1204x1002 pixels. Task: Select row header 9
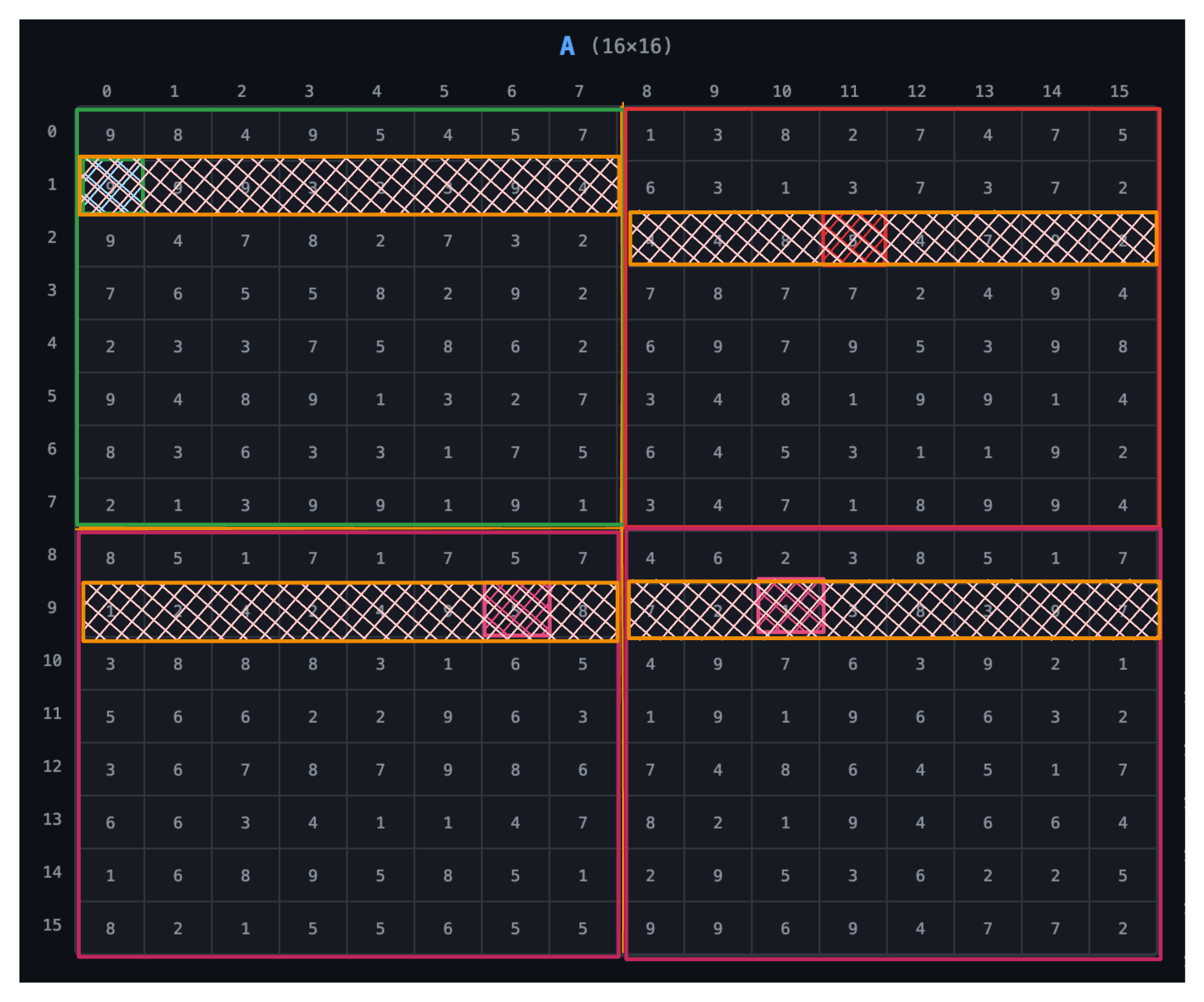52,608
